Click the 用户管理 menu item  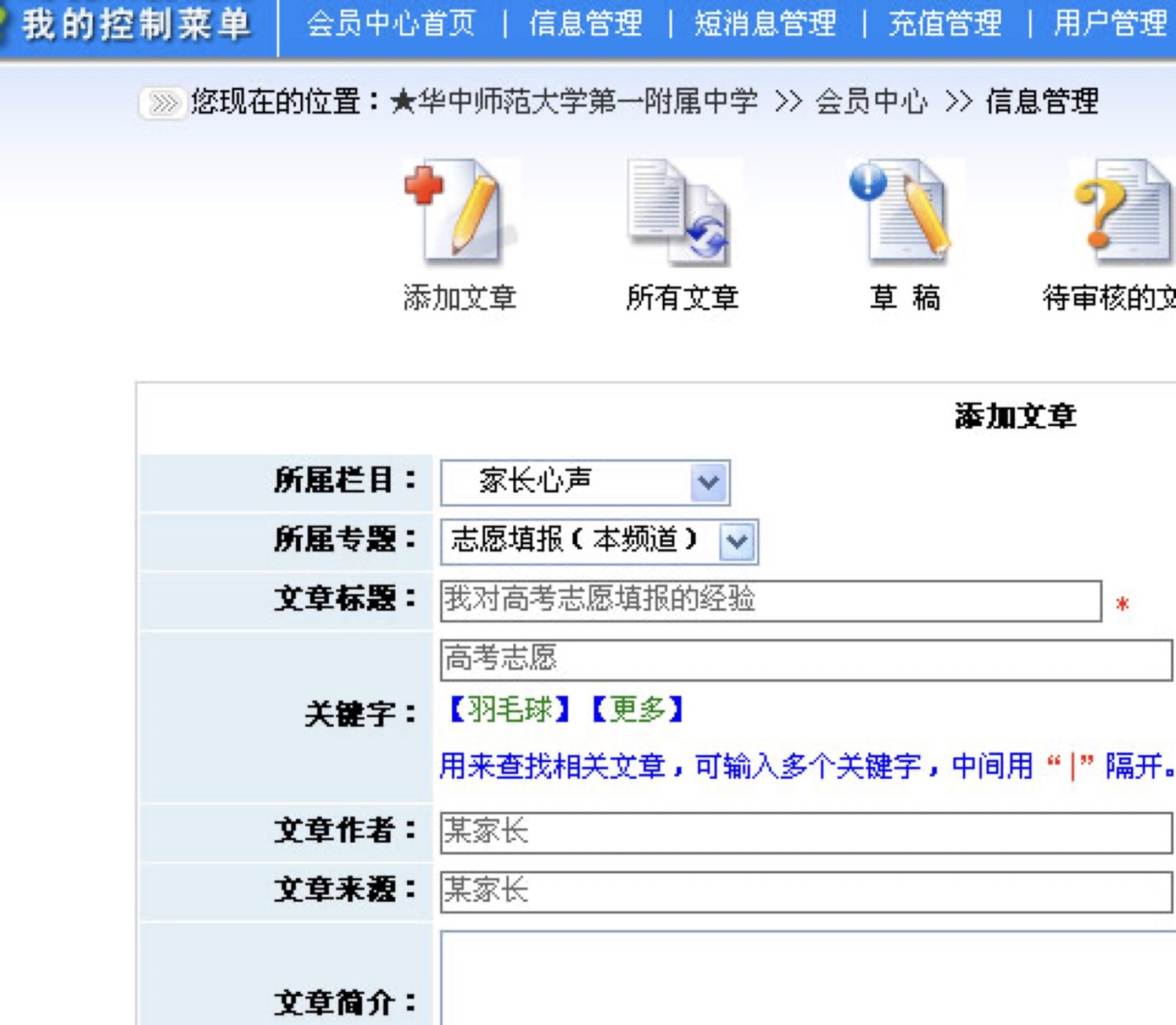1110,24
